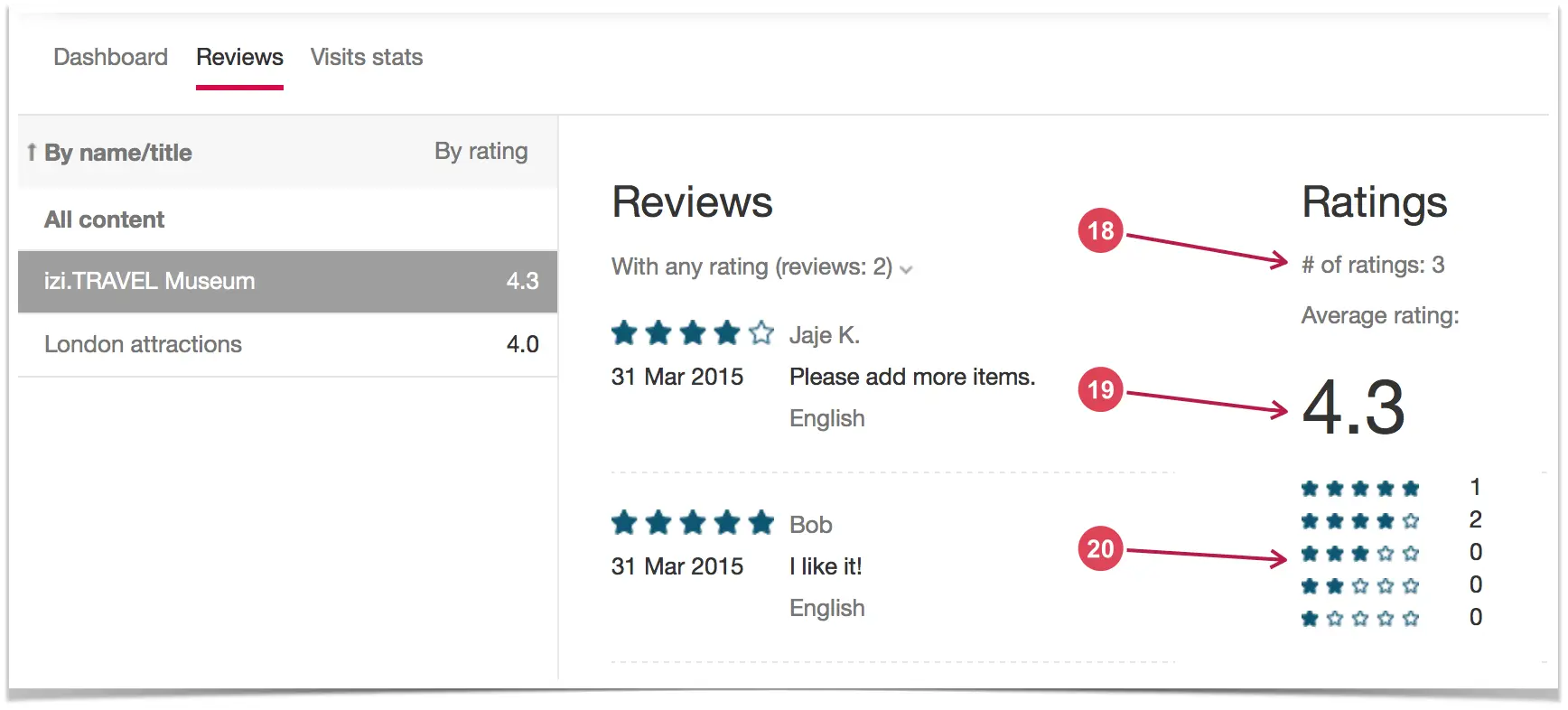Click reviewer name Bob
The width and height of the screenshot is (1568, 710).
pyautogui.click(x=811, y=525)
